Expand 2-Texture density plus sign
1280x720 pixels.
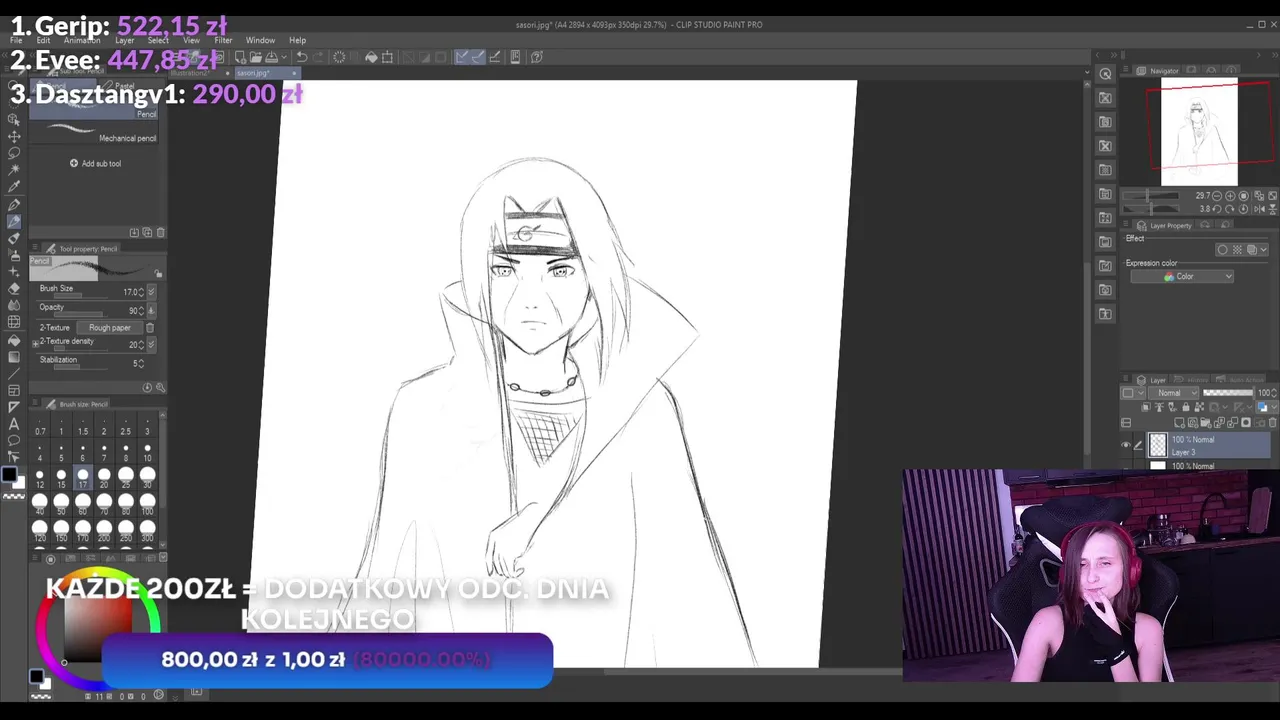pos(36,343)
